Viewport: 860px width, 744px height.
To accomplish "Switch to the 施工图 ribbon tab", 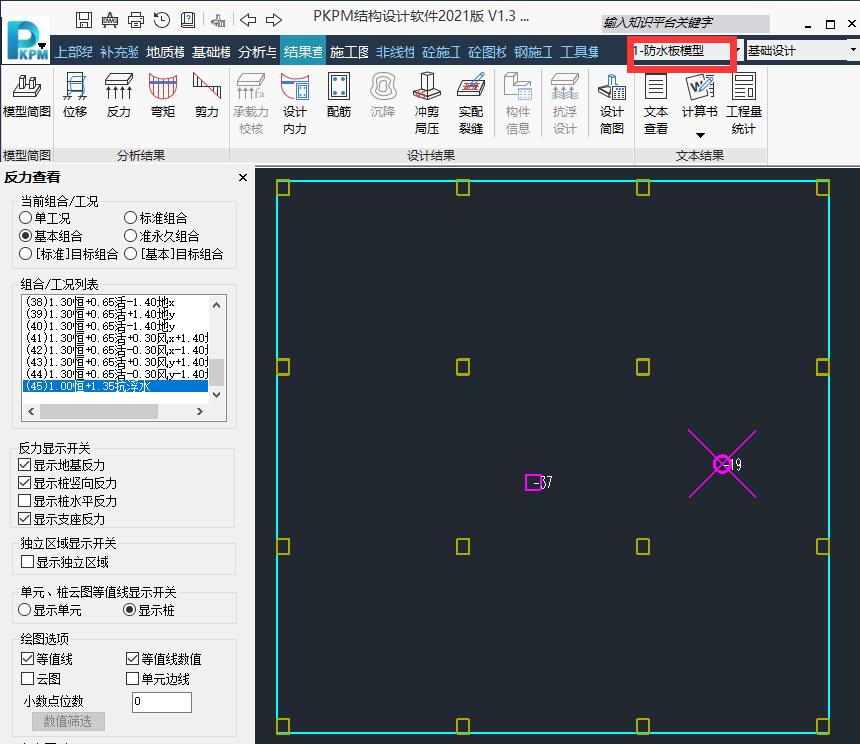I will [349, 52].
